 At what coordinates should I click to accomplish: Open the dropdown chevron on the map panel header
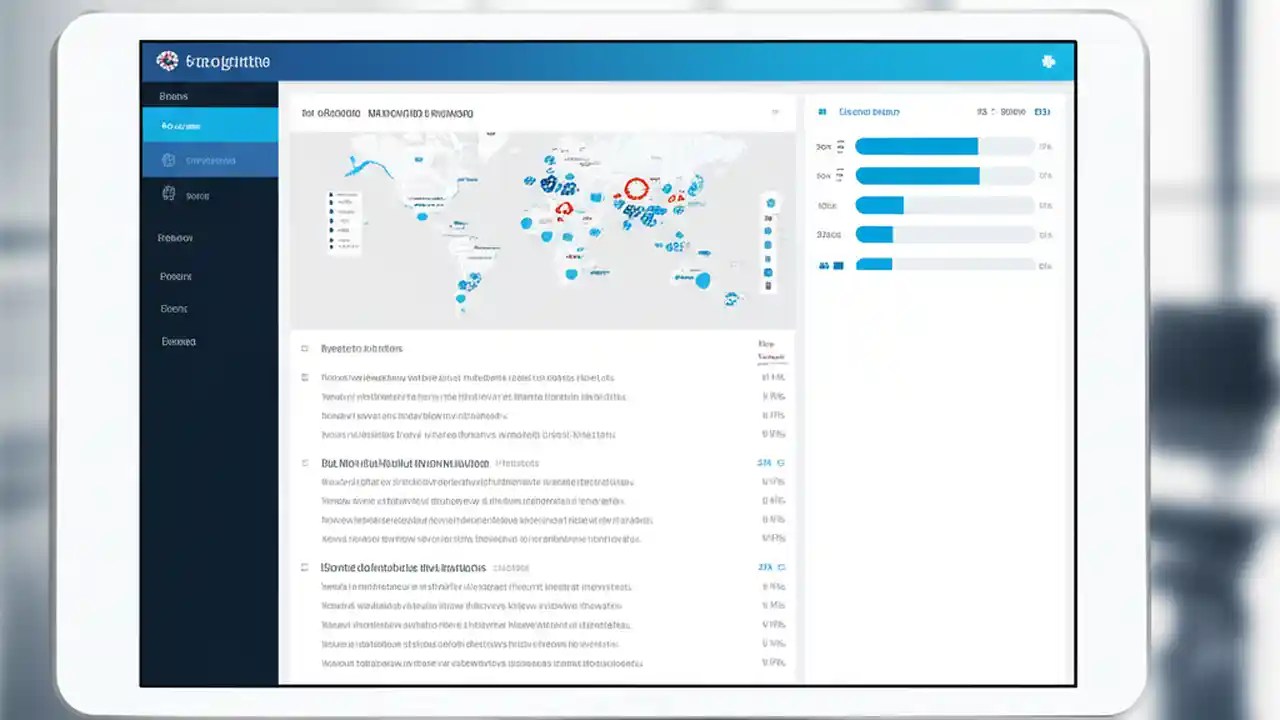tap(775, 113)
